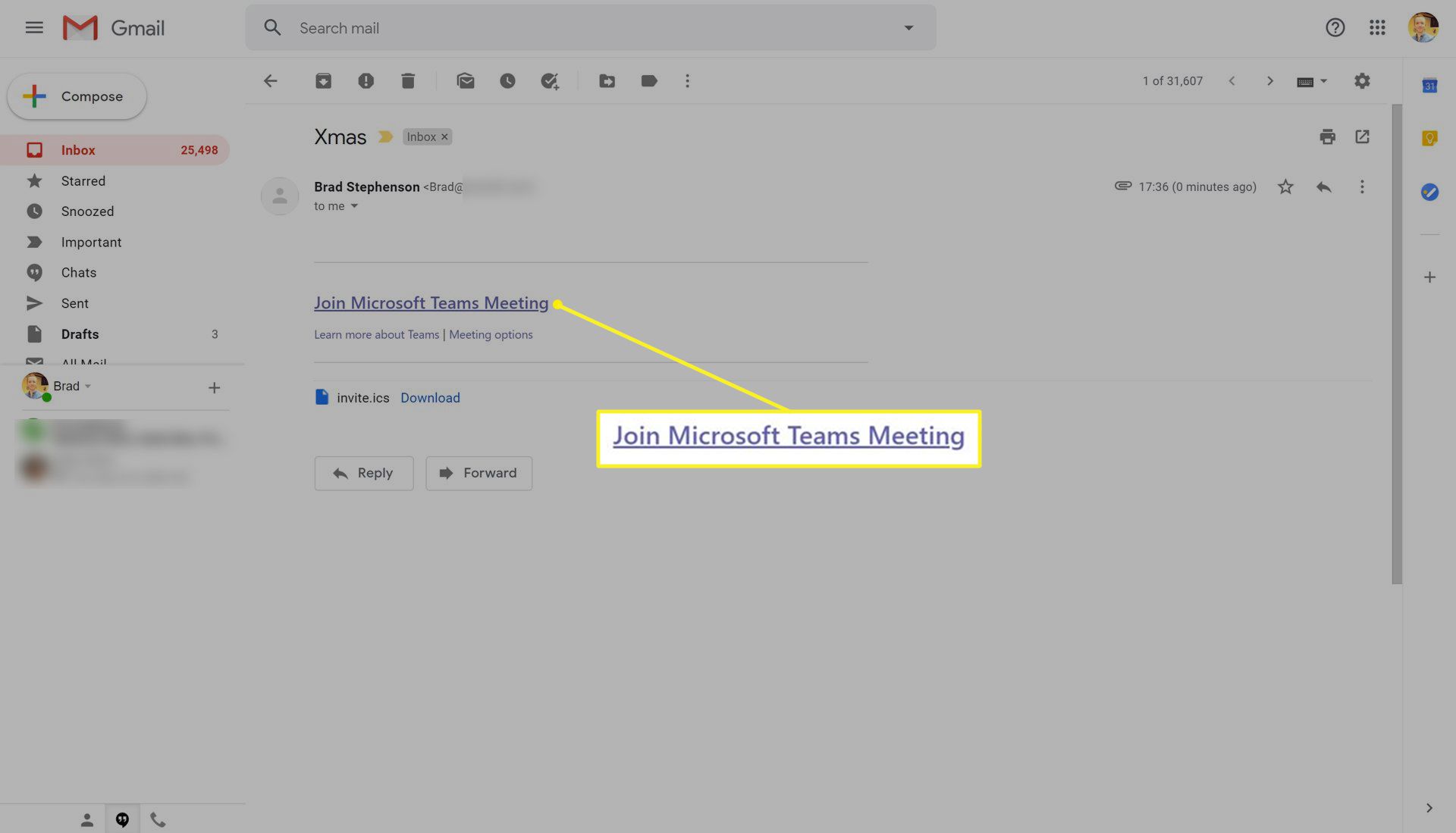Open the main menu hamburger icon
This screenshot has width=1456, height=833.
click(34, 28)
